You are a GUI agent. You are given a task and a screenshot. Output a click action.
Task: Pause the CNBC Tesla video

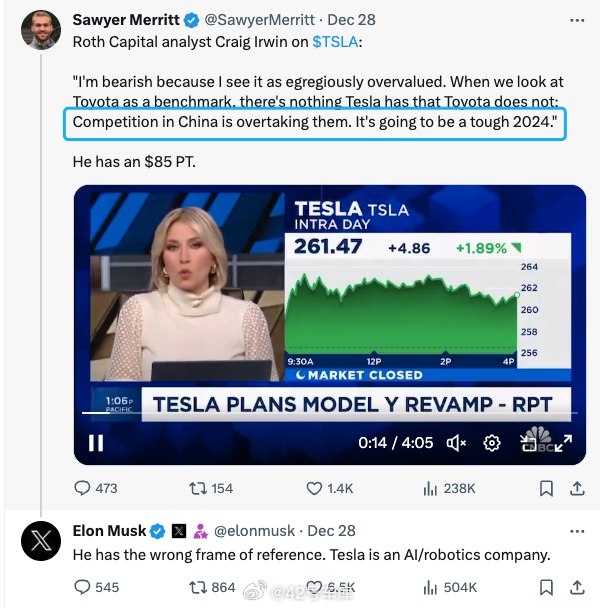(x=96, y=443)
